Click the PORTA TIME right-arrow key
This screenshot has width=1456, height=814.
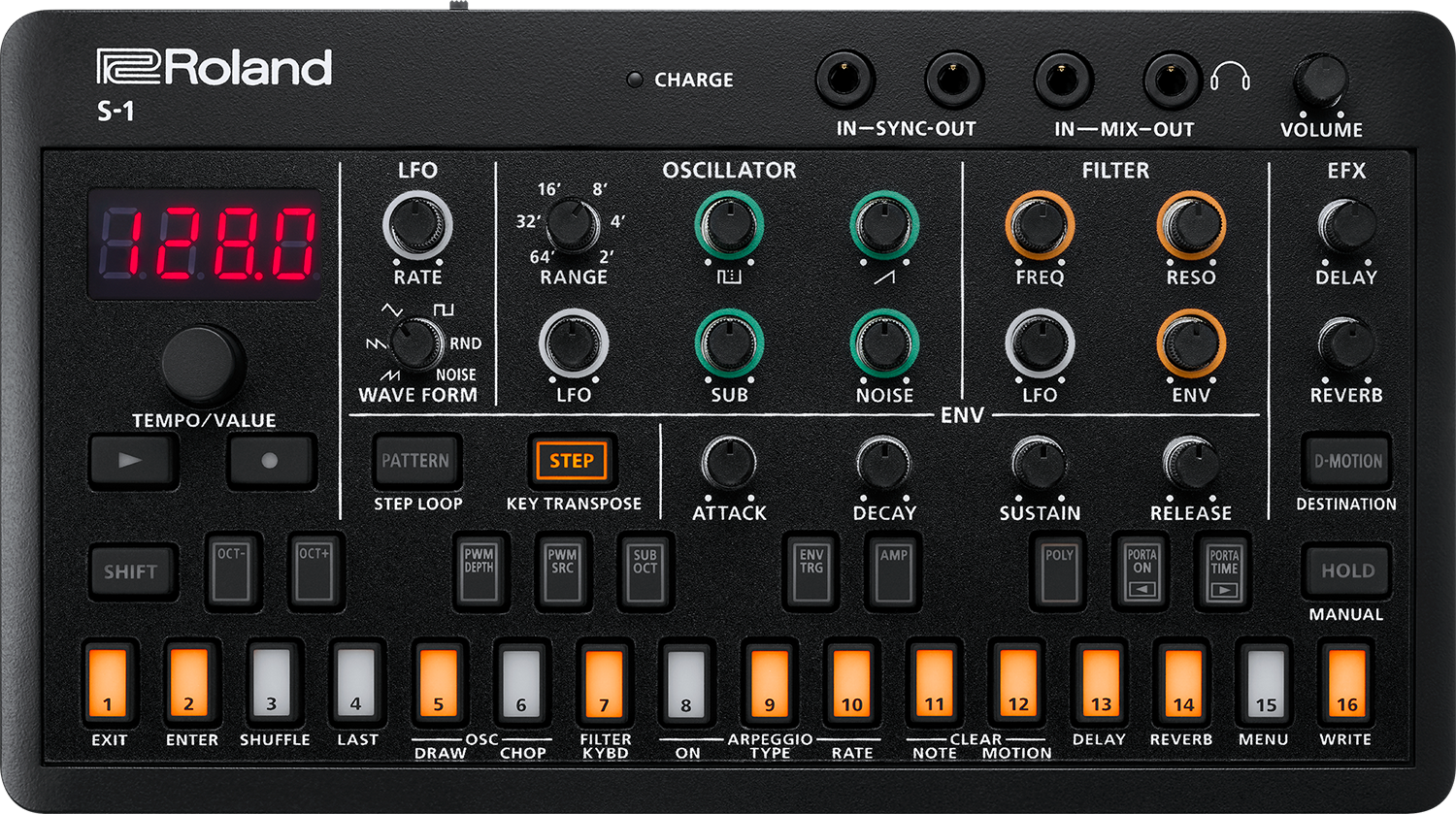pyautogui.click(x=1223, y=570)
